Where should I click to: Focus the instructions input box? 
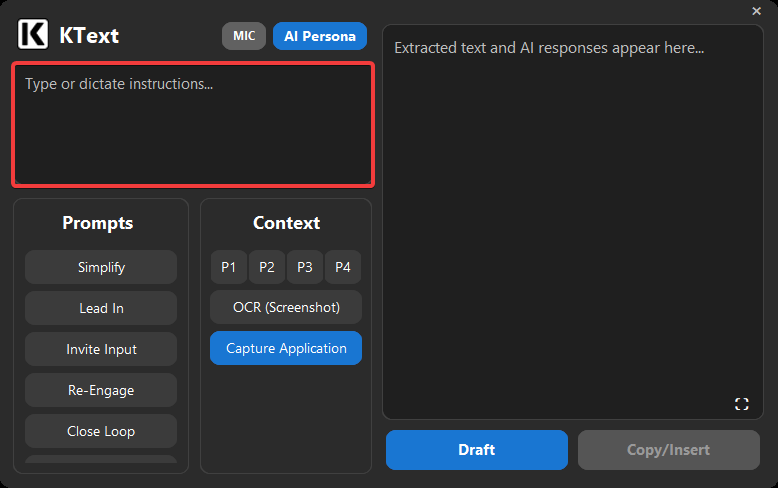pos(193,125)
